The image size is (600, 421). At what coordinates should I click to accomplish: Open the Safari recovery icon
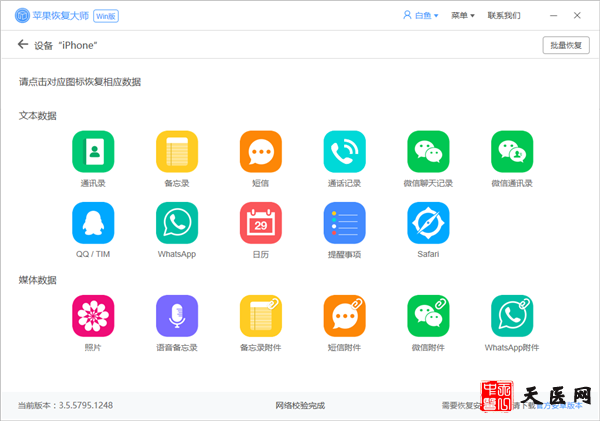[428, 223]
